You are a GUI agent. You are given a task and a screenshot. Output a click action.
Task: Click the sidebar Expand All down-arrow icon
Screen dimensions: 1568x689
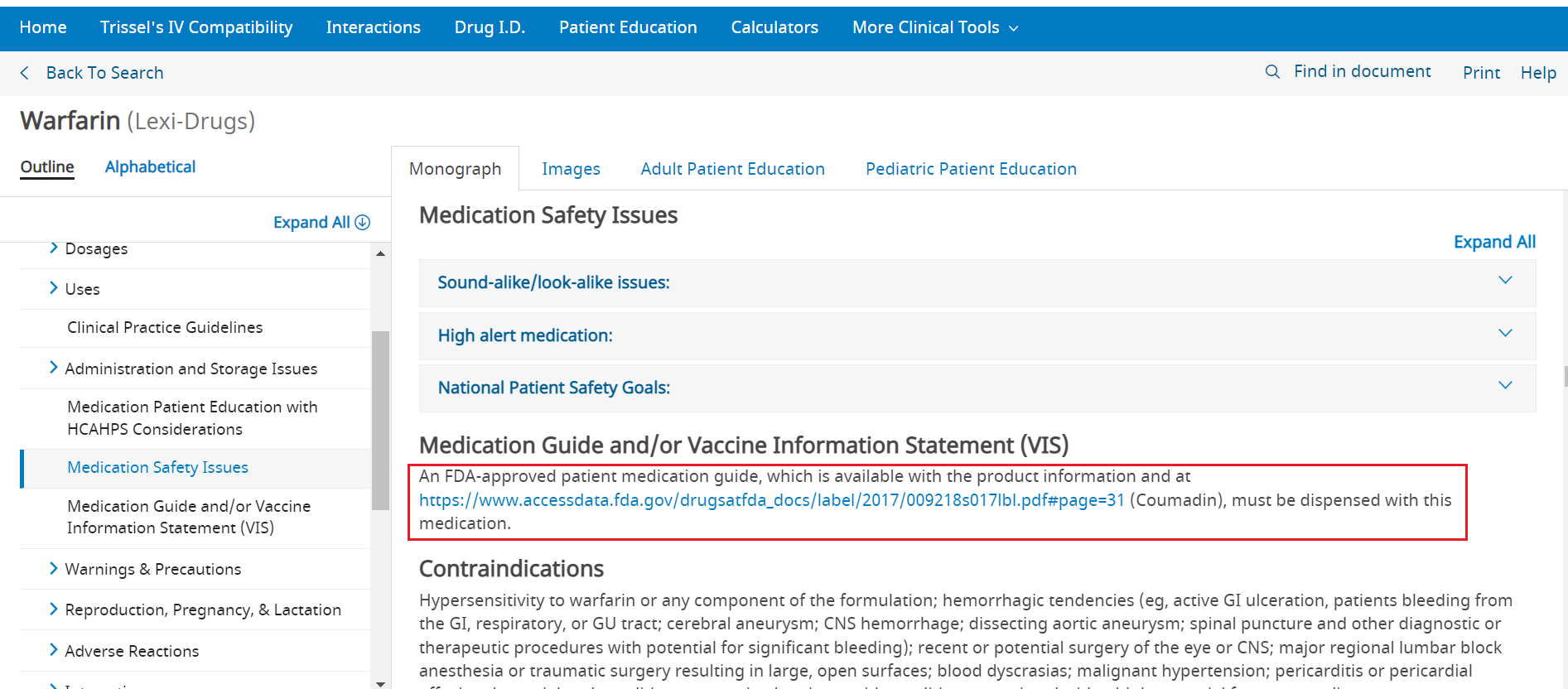[x=363, y=222]
